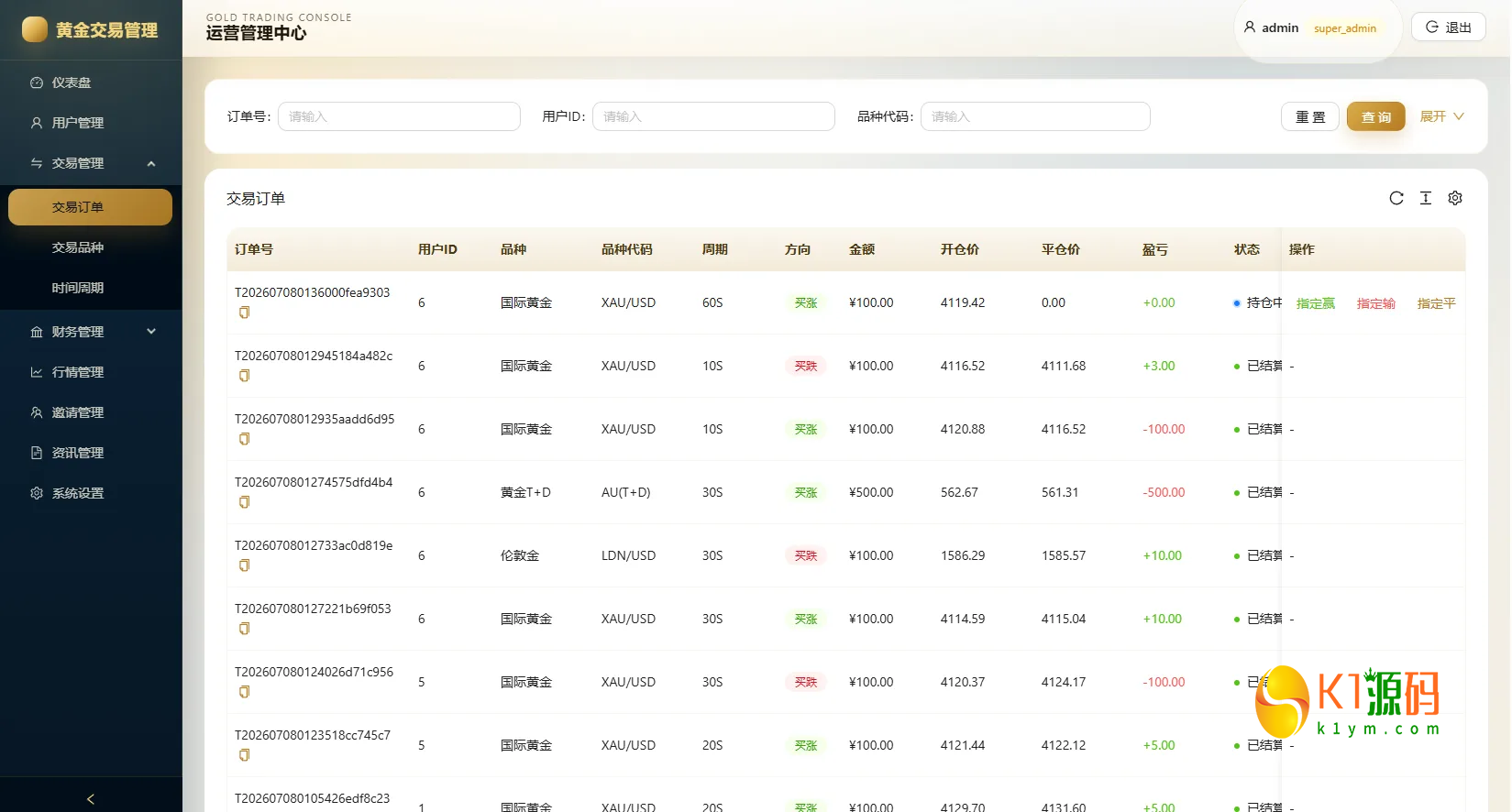Copy order number T202607080124026d71c956

tap(245, 692)
